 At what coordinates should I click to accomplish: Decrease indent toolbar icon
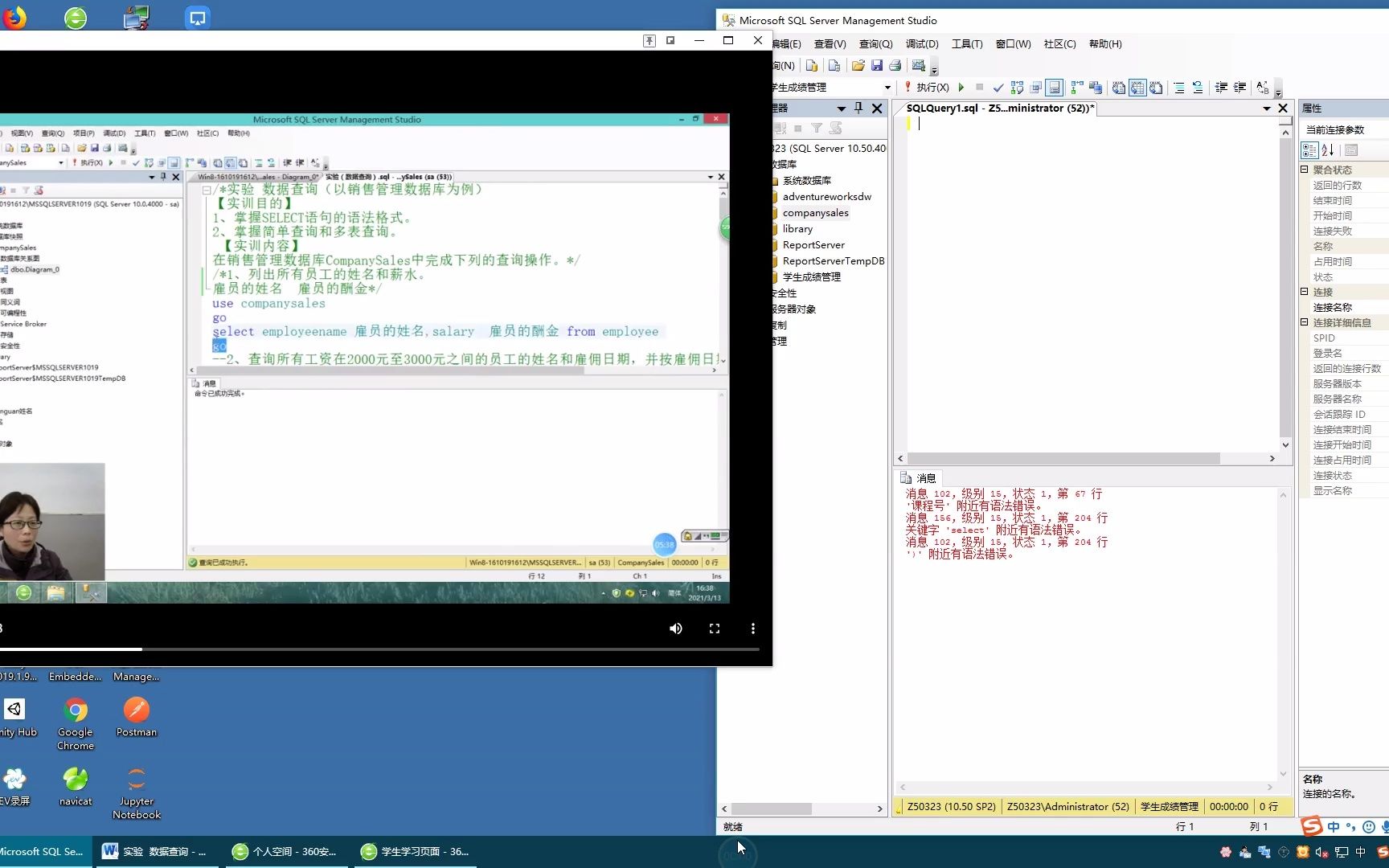(x=1221, y=88)
